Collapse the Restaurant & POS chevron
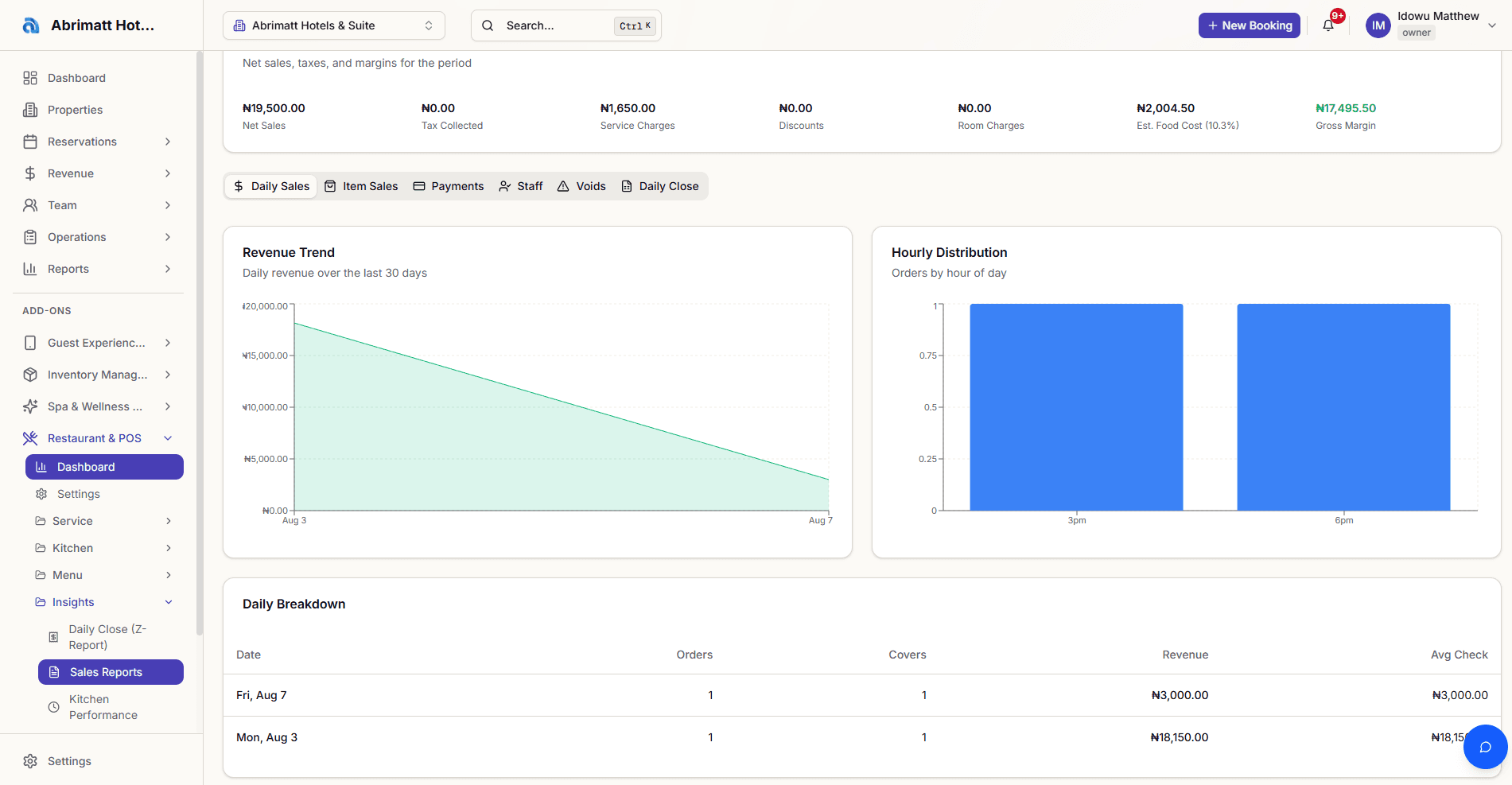The height and width of the screenshot is (785, 1512). click(x=168, y=438)
